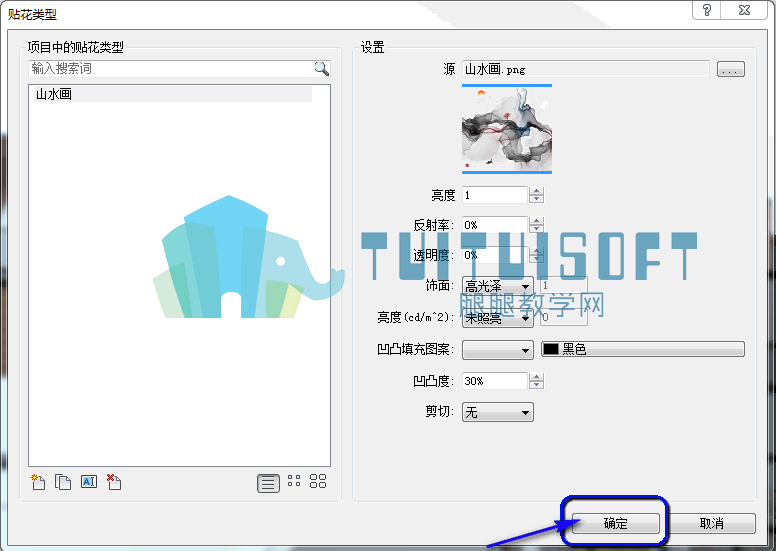Increase 凹凸度 with up spinner arrow
The width and height of the screenshot is (776, 551).
pos(536,376)
